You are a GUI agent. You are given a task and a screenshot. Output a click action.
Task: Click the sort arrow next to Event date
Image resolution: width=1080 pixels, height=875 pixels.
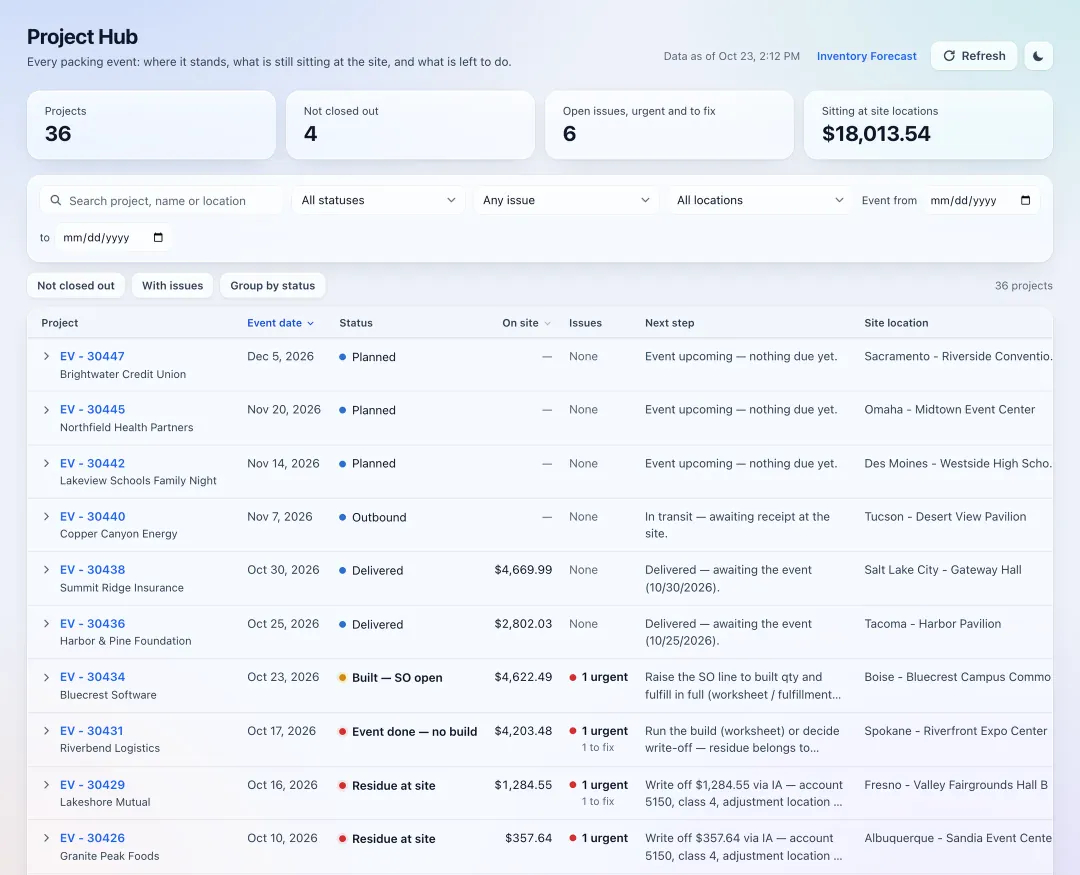coord(311,323)
